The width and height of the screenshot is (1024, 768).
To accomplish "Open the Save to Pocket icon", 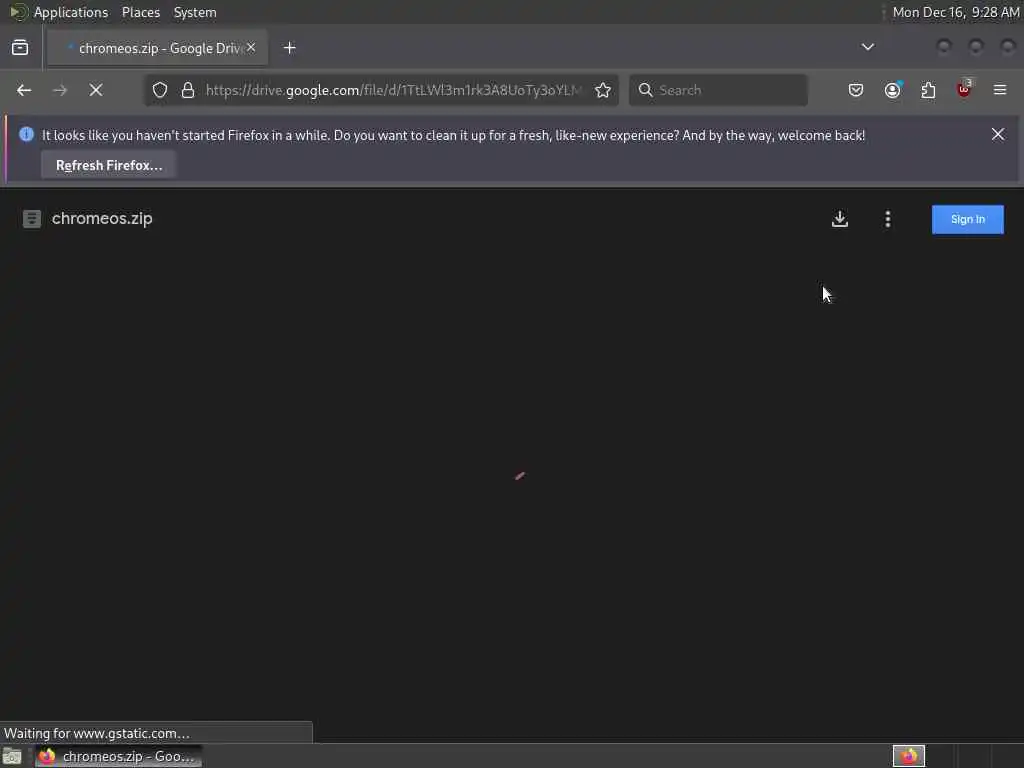I will coord(856,90).
